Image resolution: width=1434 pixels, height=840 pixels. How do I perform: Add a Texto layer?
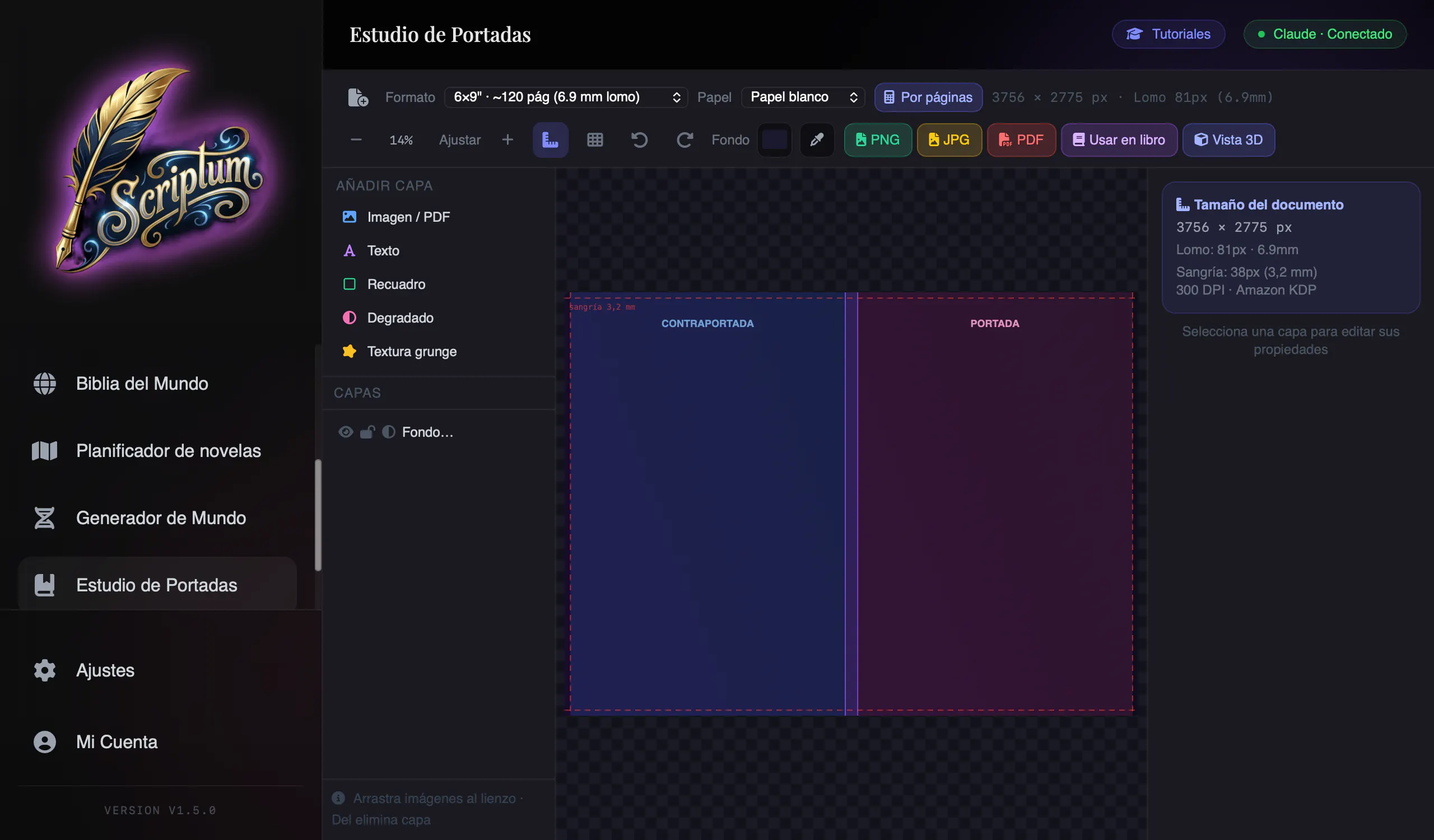438,250
